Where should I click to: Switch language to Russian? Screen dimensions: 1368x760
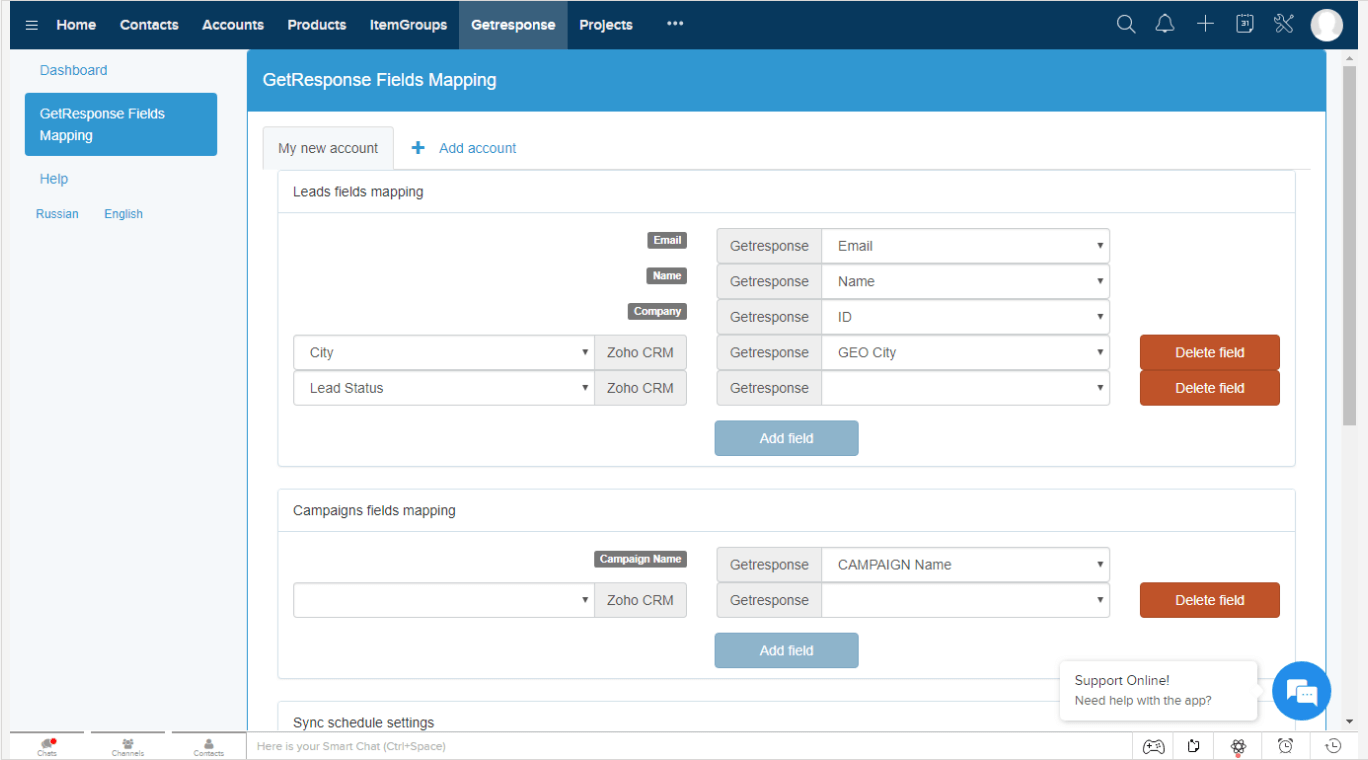(x=57, y=213)
